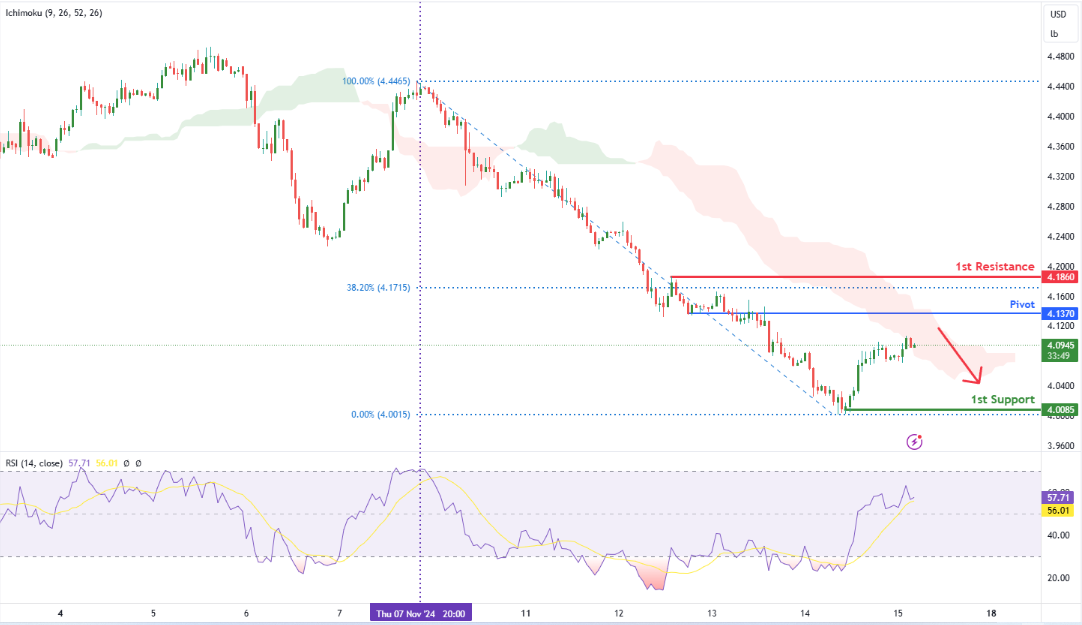Viewport: 1082px width, 625px height.
Task: Click the 1st Resistance 4.1860 price label
Action: (x=1060, y=277)
